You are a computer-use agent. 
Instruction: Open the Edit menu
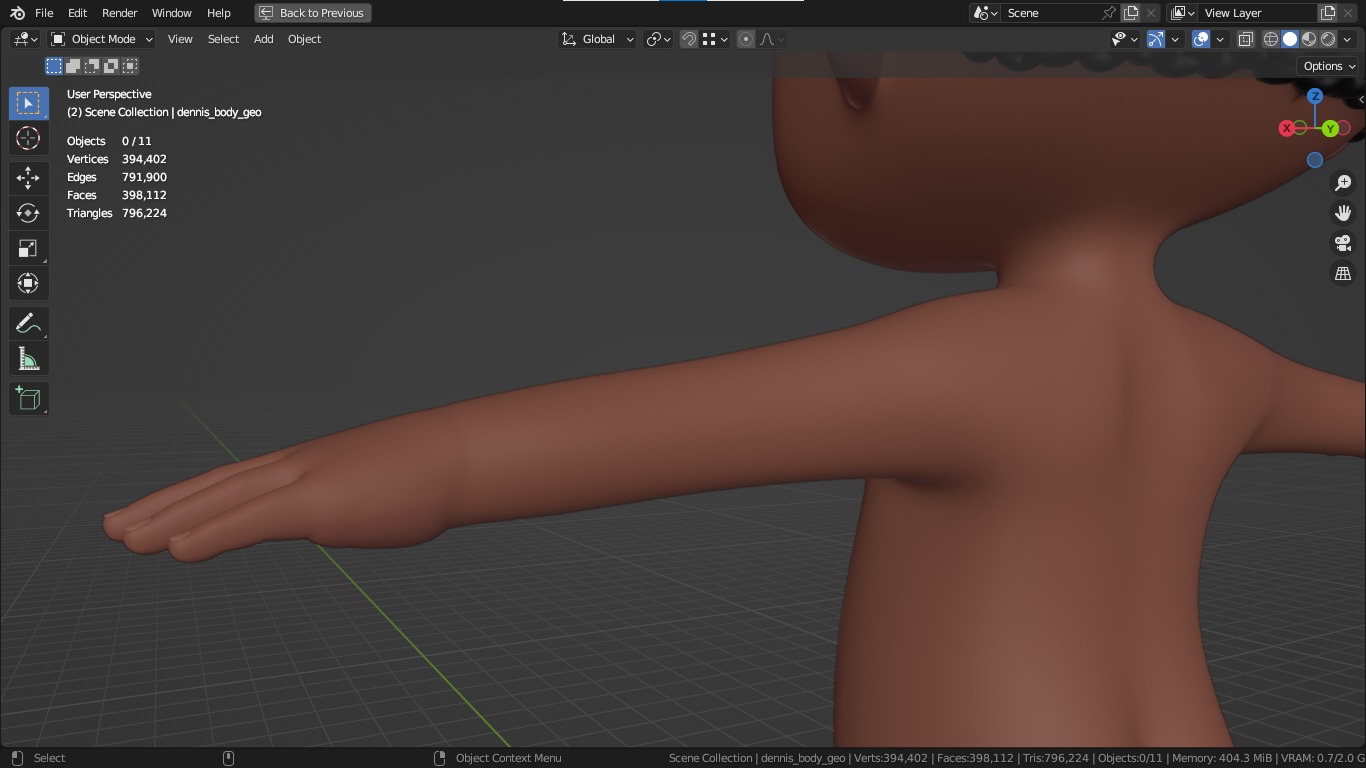(x=77, y=13)
